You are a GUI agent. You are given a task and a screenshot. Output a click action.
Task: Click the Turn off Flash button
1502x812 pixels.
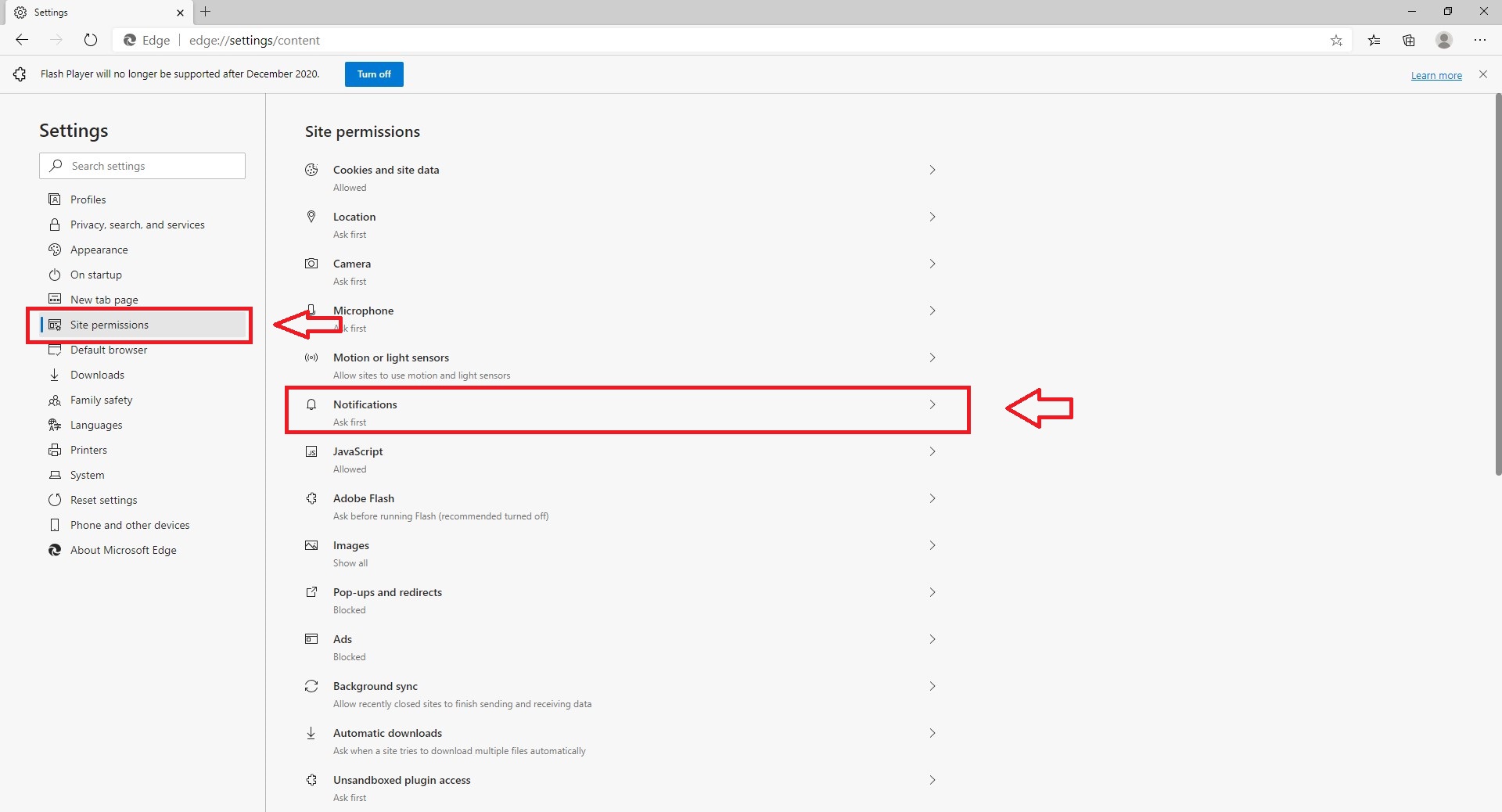tap(374, 74)
